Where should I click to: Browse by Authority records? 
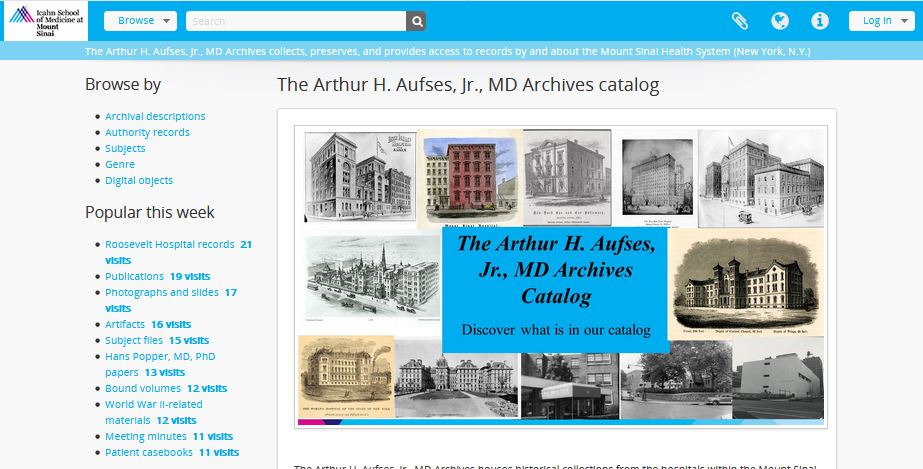point(147,132)
